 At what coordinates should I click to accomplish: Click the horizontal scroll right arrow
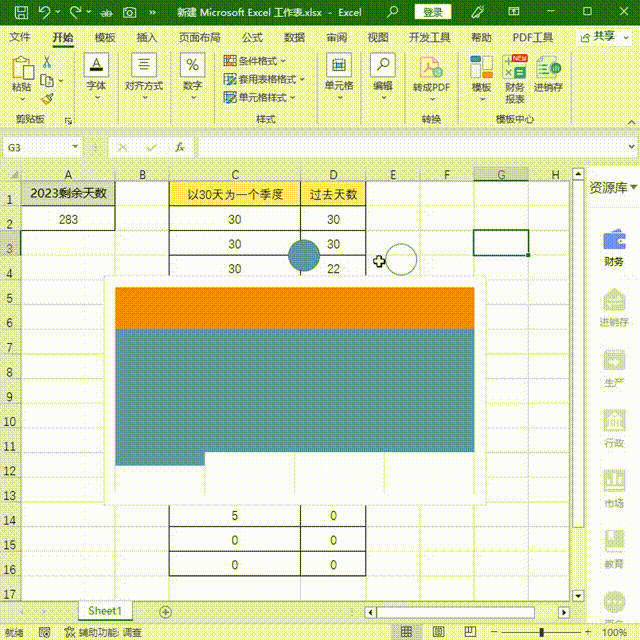[564, 612]
